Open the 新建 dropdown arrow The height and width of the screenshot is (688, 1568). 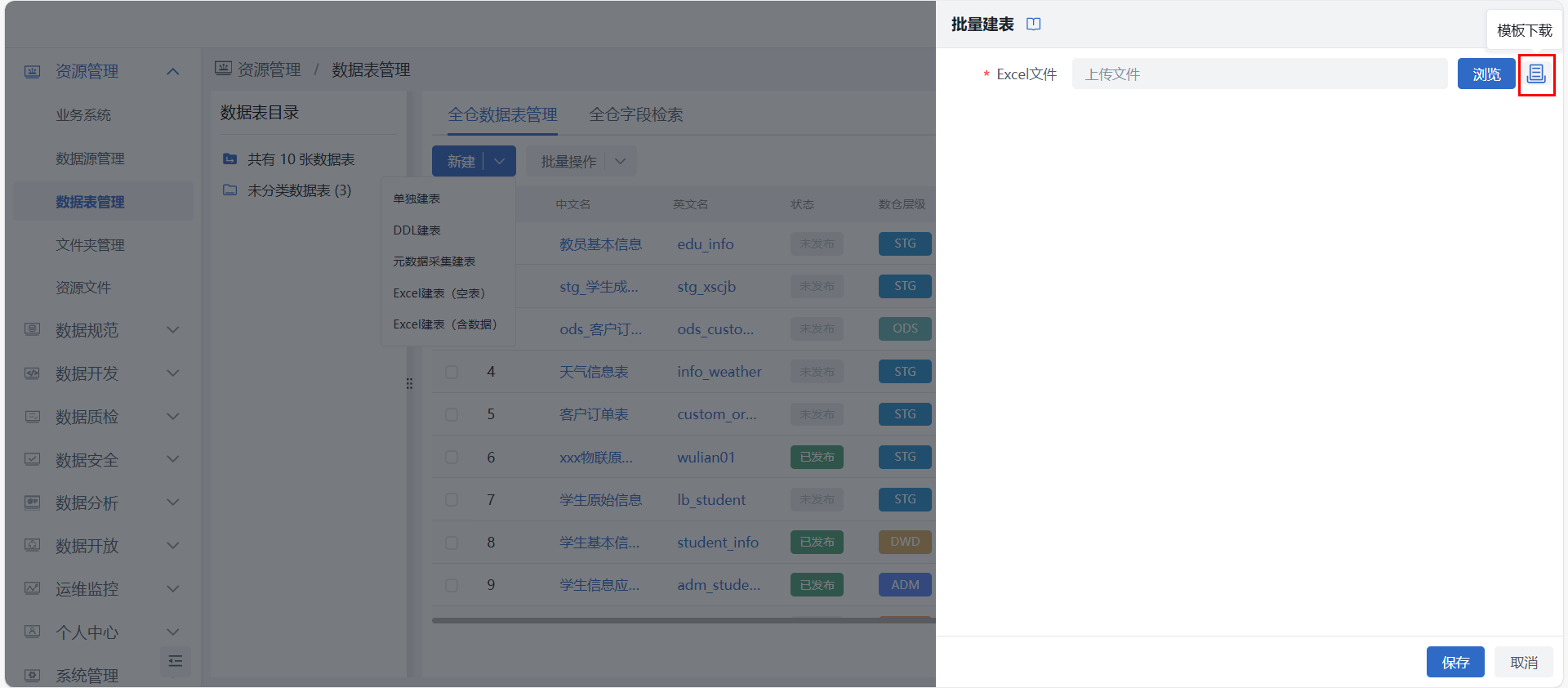(500, 162)
